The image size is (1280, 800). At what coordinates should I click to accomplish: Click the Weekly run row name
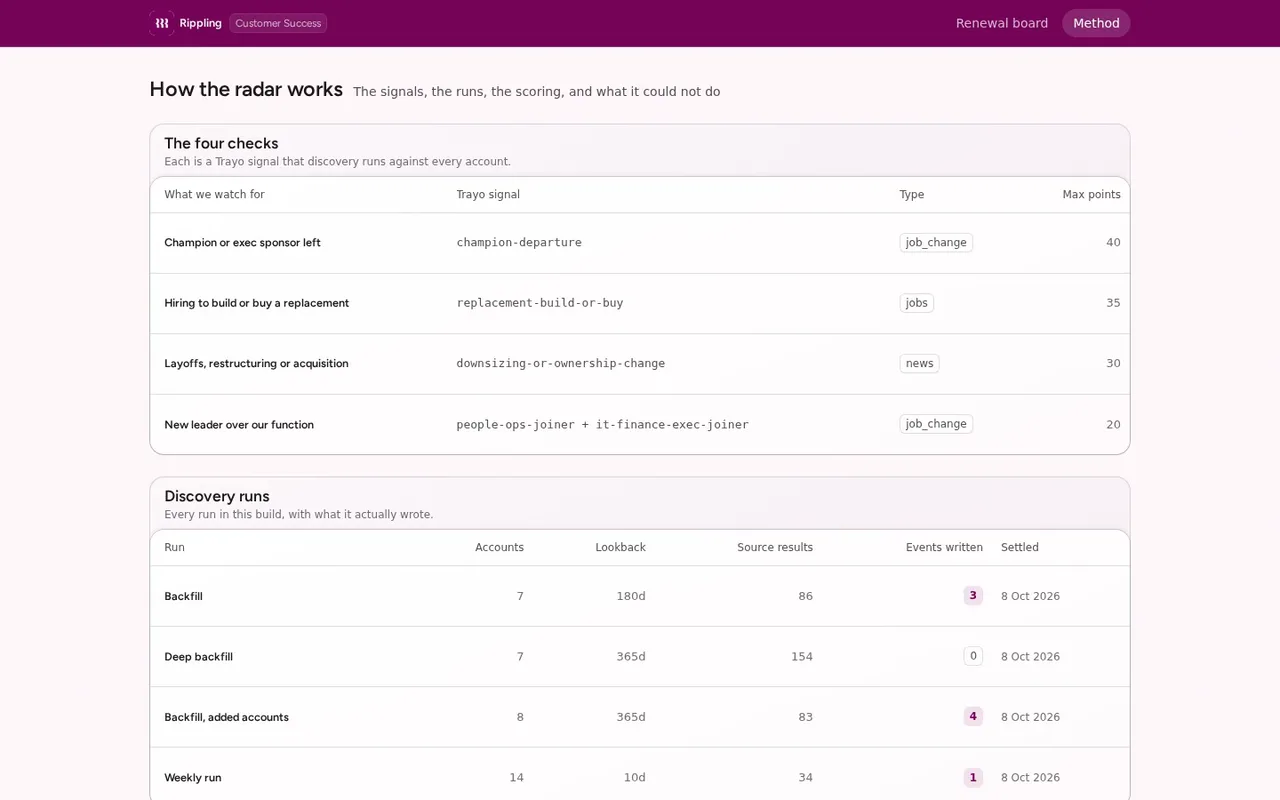tap(193, 778)
